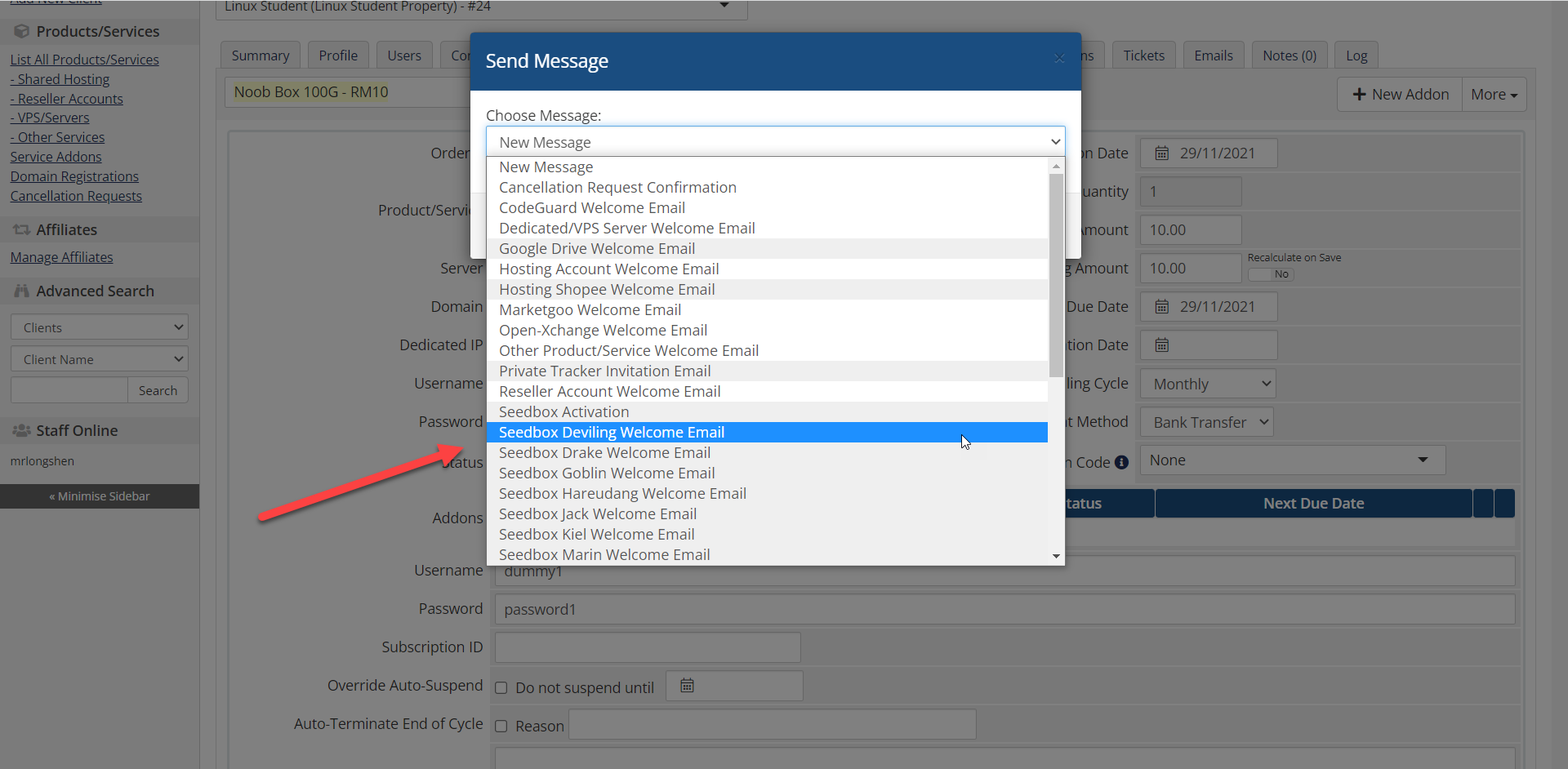Click the Promotion Code info icon
1568x769 pixels.
coord(1122,462)
